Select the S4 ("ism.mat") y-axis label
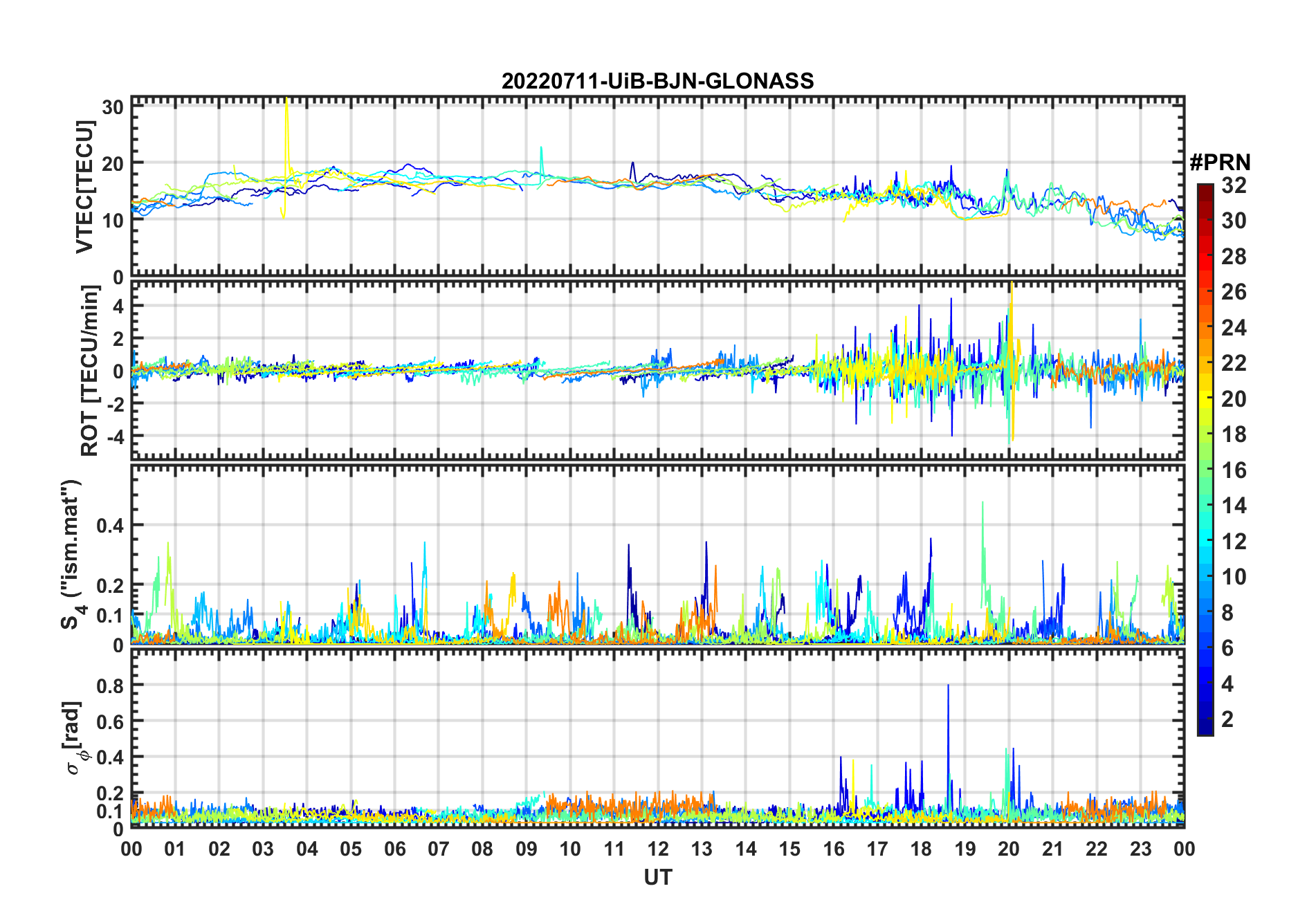Screen dimensions: 1316x920 tap(72, 555)
